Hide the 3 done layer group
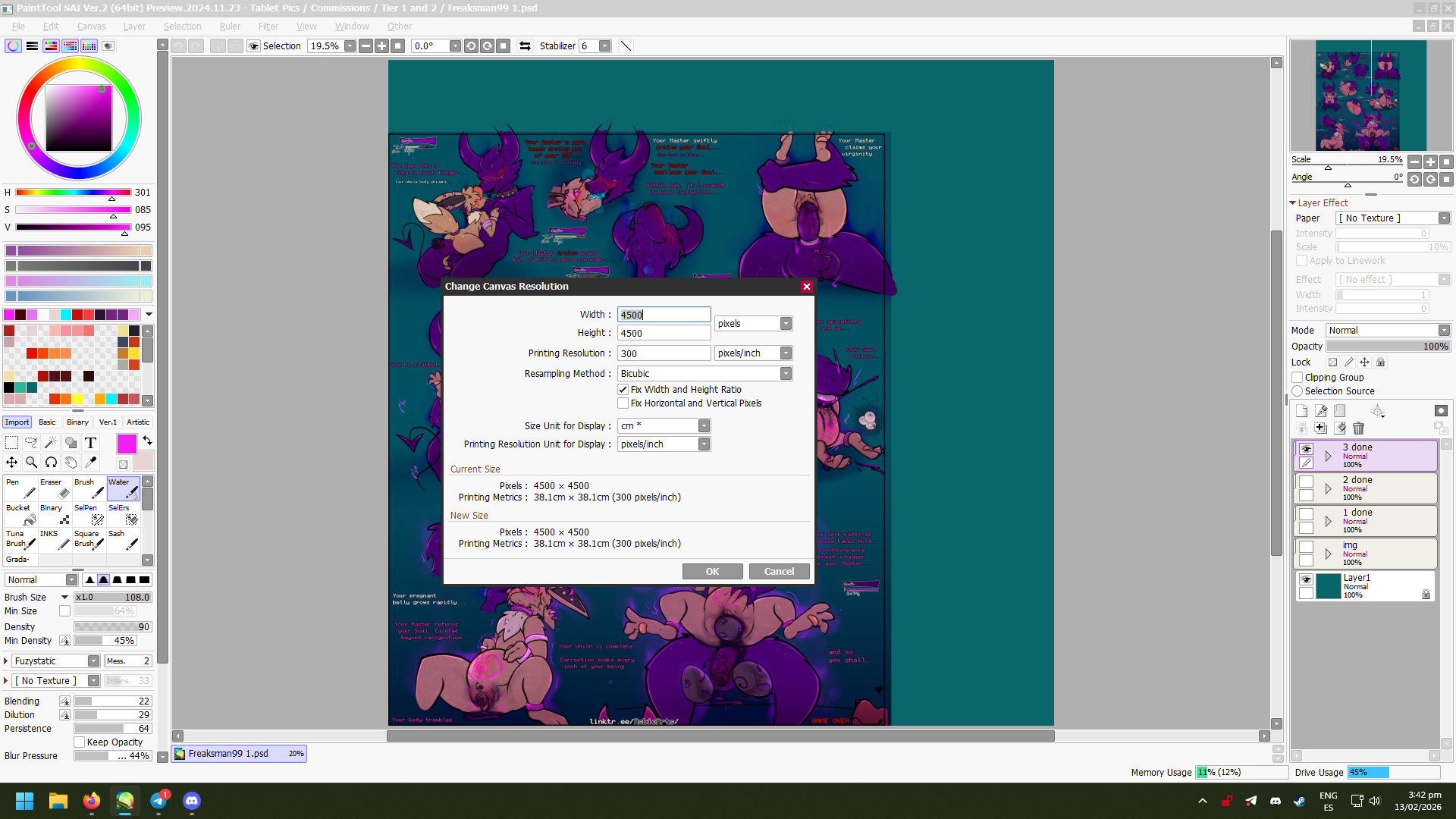Image resolution: width=1456 pixels, height=819 pixels. coord(1306,449)
